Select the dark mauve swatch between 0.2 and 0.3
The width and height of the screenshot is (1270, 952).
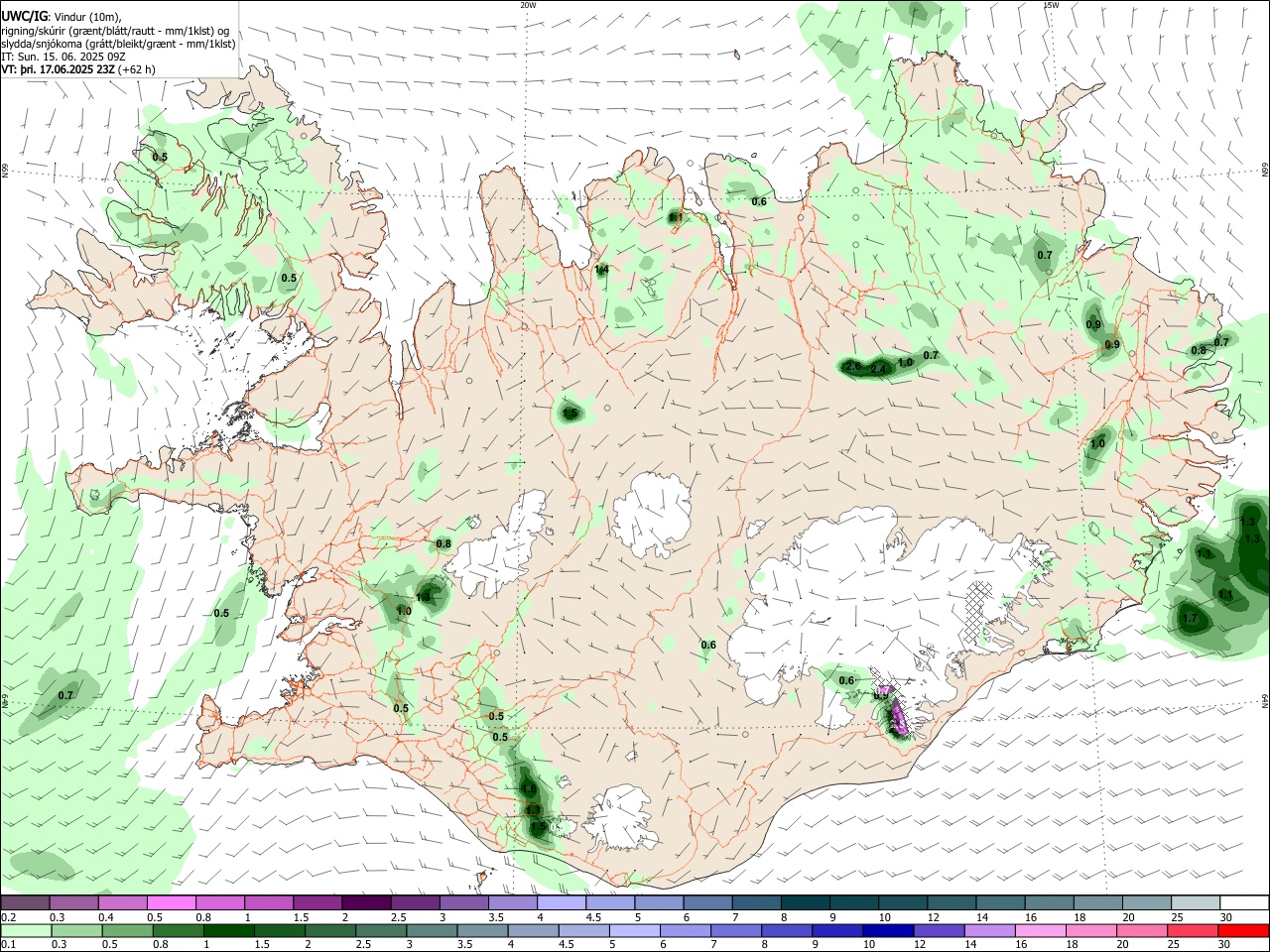coord(25,902)
